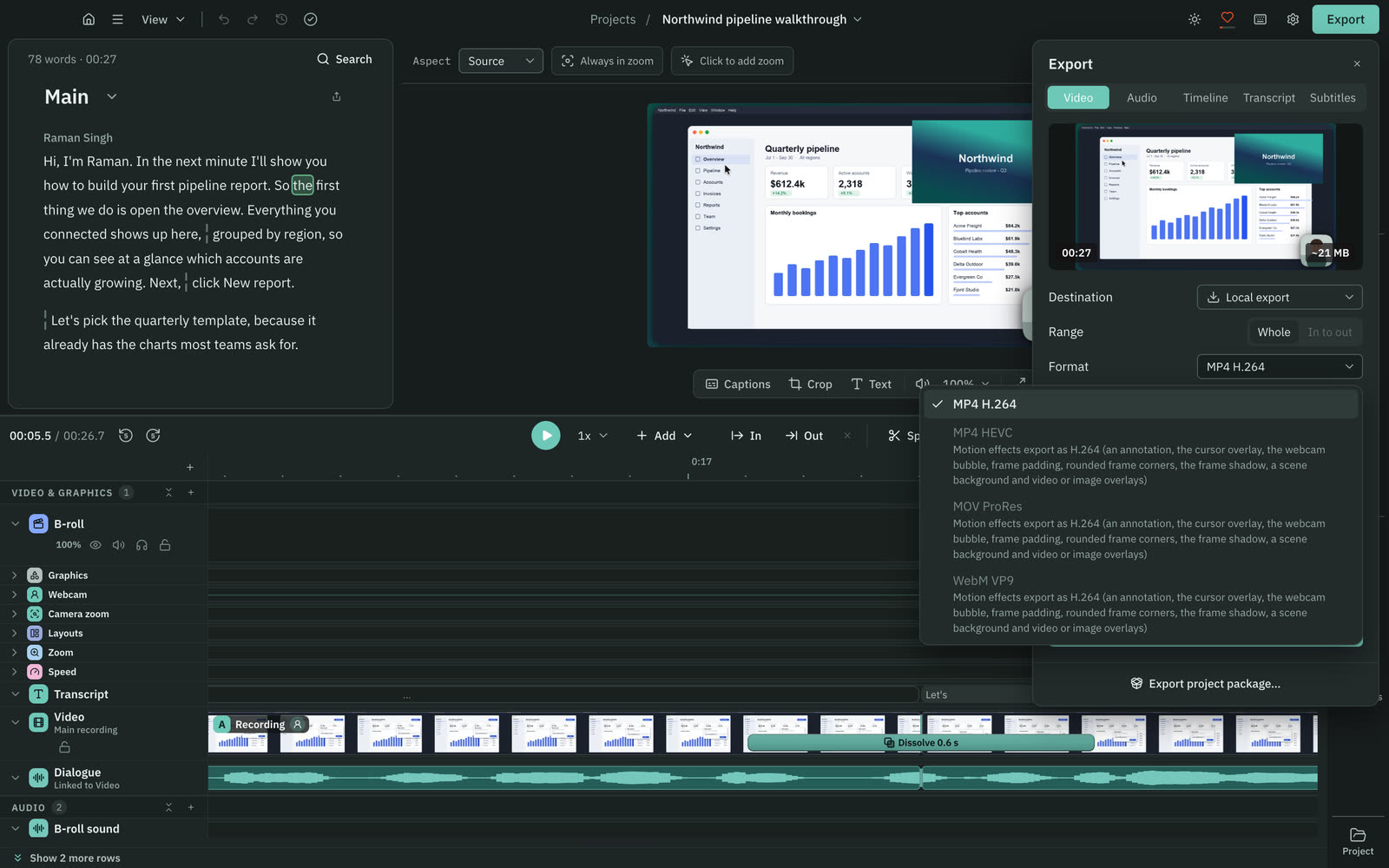1389x868 pixels.
Task: Mute the B-roll track speaker
Action: 118,545
